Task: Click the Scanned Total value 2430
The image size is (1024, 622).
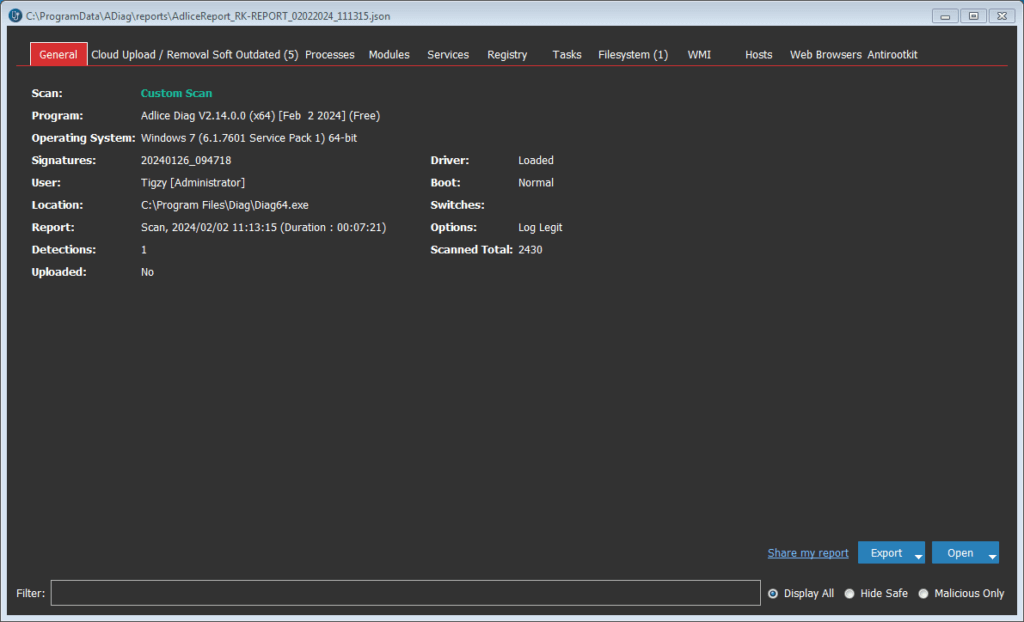Action: 530,250
